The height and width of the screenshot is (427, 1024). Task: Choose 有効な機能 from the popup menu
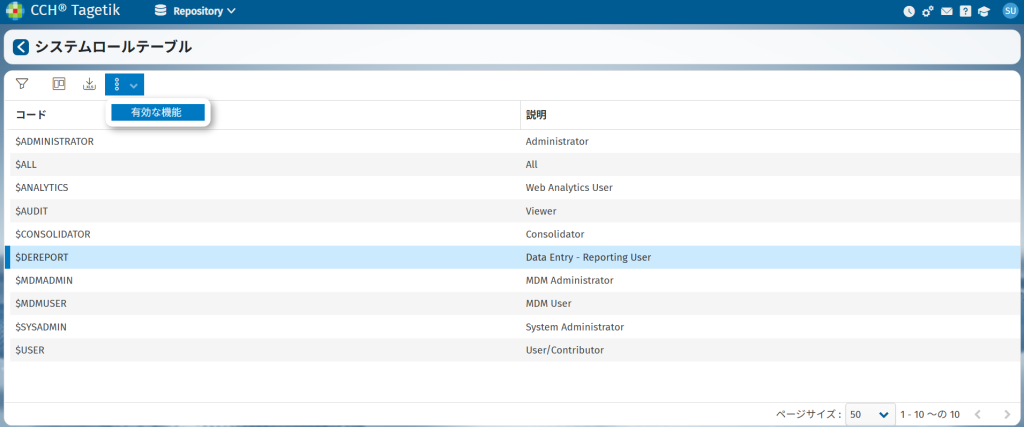[157, 113]
